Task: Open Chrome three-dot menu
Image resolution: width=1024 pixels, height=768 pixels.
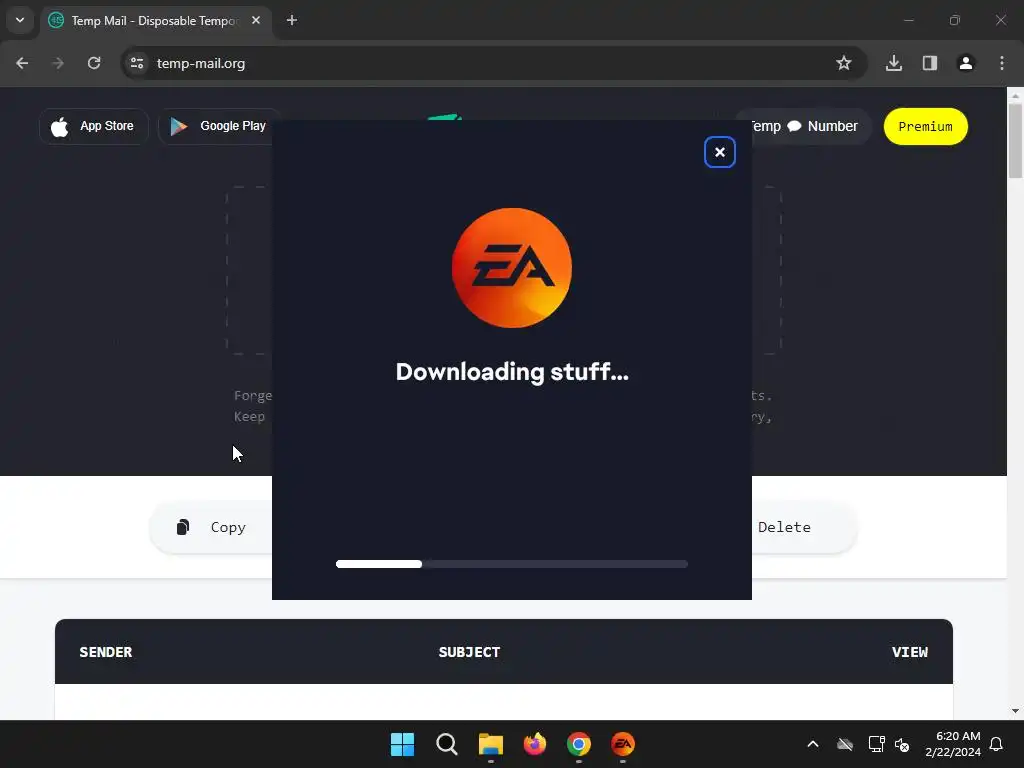Action: [x=1002, y=63]
